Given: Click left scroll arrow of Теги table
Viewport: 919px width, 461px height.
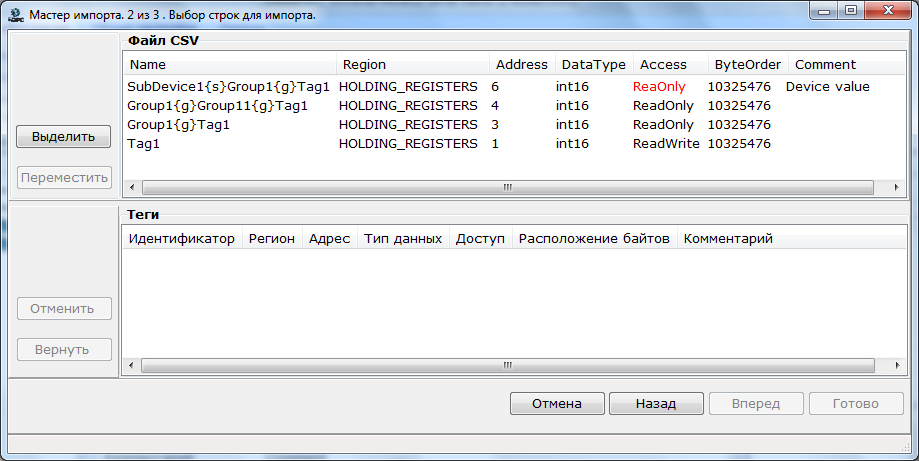Looking at the screenshot, I should (x=131, y=366).
